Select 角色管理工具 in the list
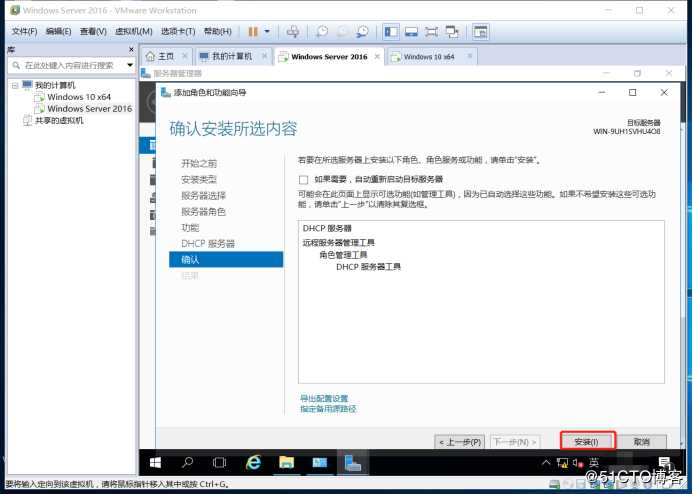This screenshot has height=494, width=693. coord(343,255)
